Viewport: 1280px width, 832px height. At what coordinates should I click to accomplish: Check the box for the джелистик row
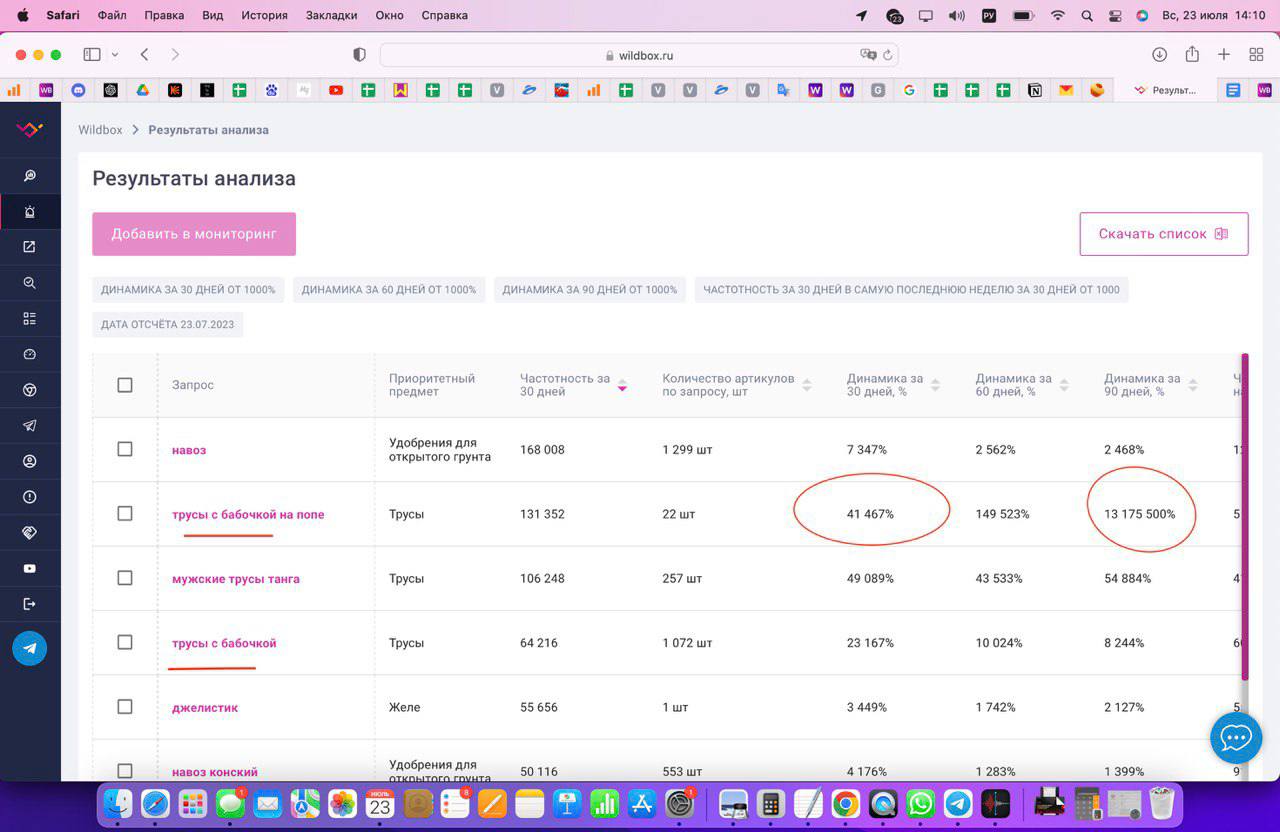click(x=125, y=706)
